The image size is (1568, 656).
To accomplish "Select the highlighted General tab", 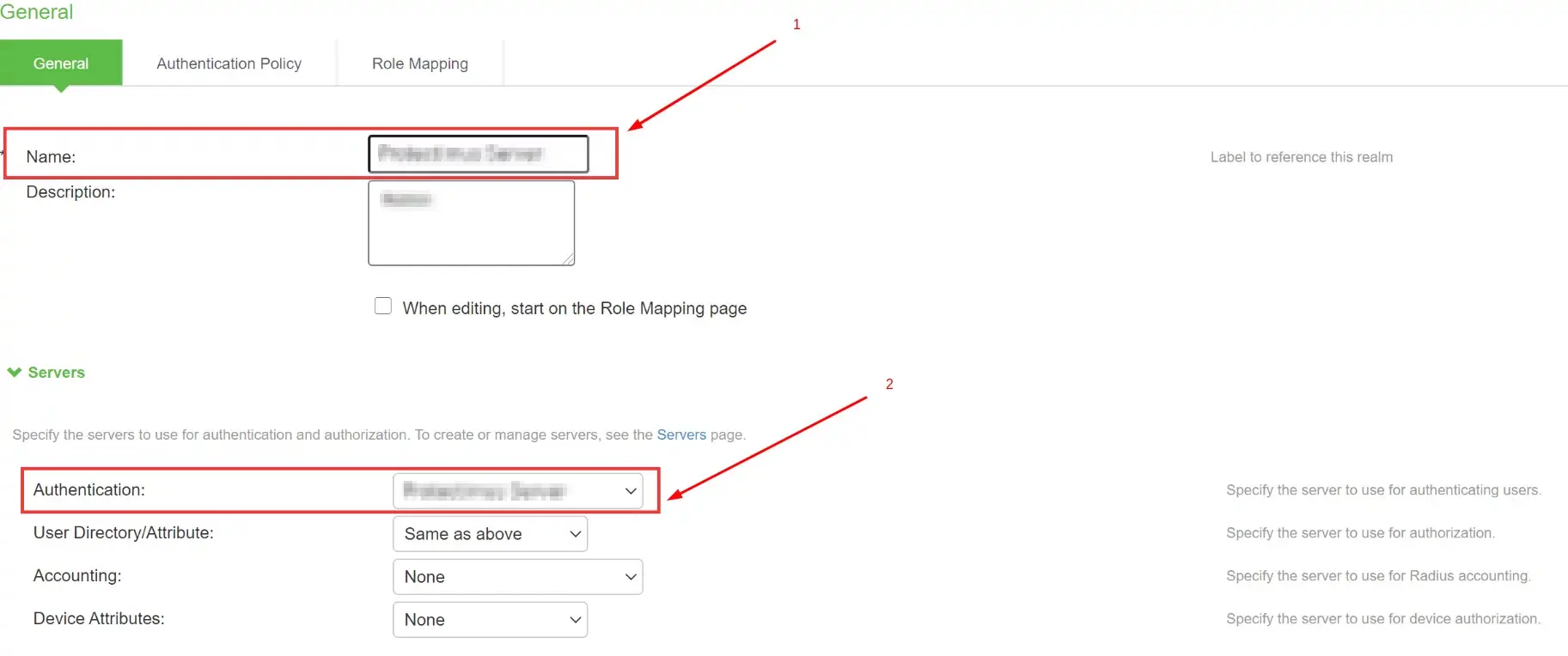I will click(61, 63).
